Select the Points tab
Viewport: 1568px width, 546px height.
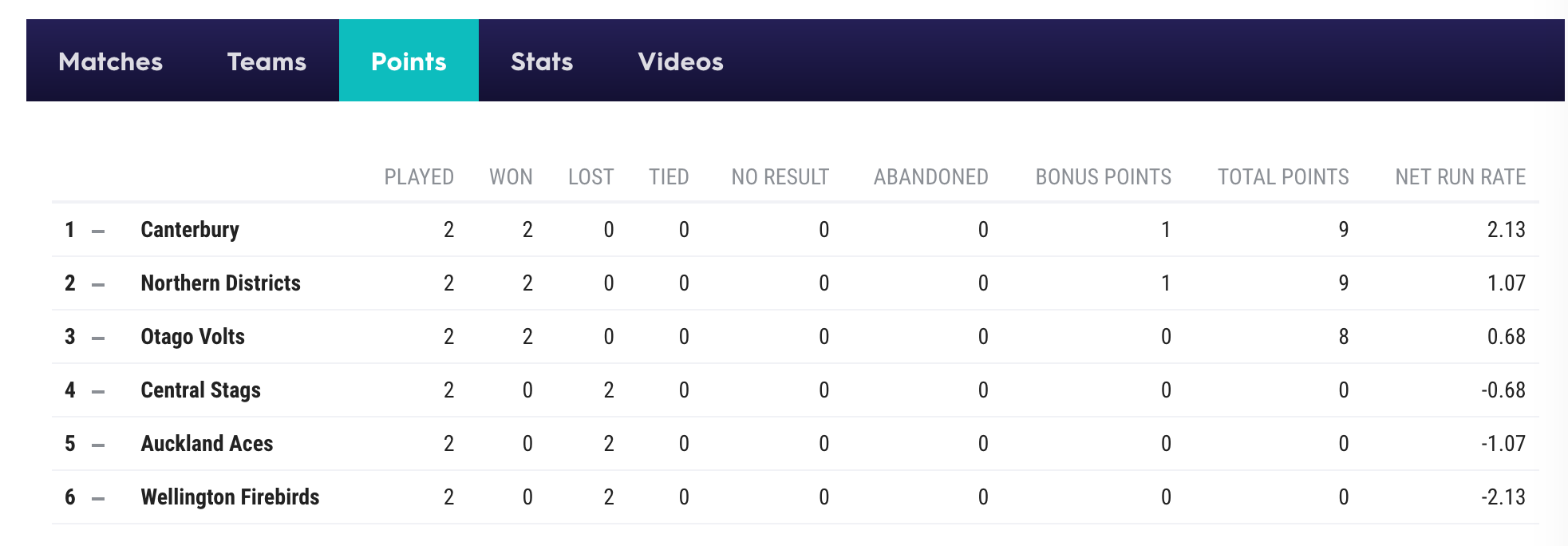coord(409,61)
